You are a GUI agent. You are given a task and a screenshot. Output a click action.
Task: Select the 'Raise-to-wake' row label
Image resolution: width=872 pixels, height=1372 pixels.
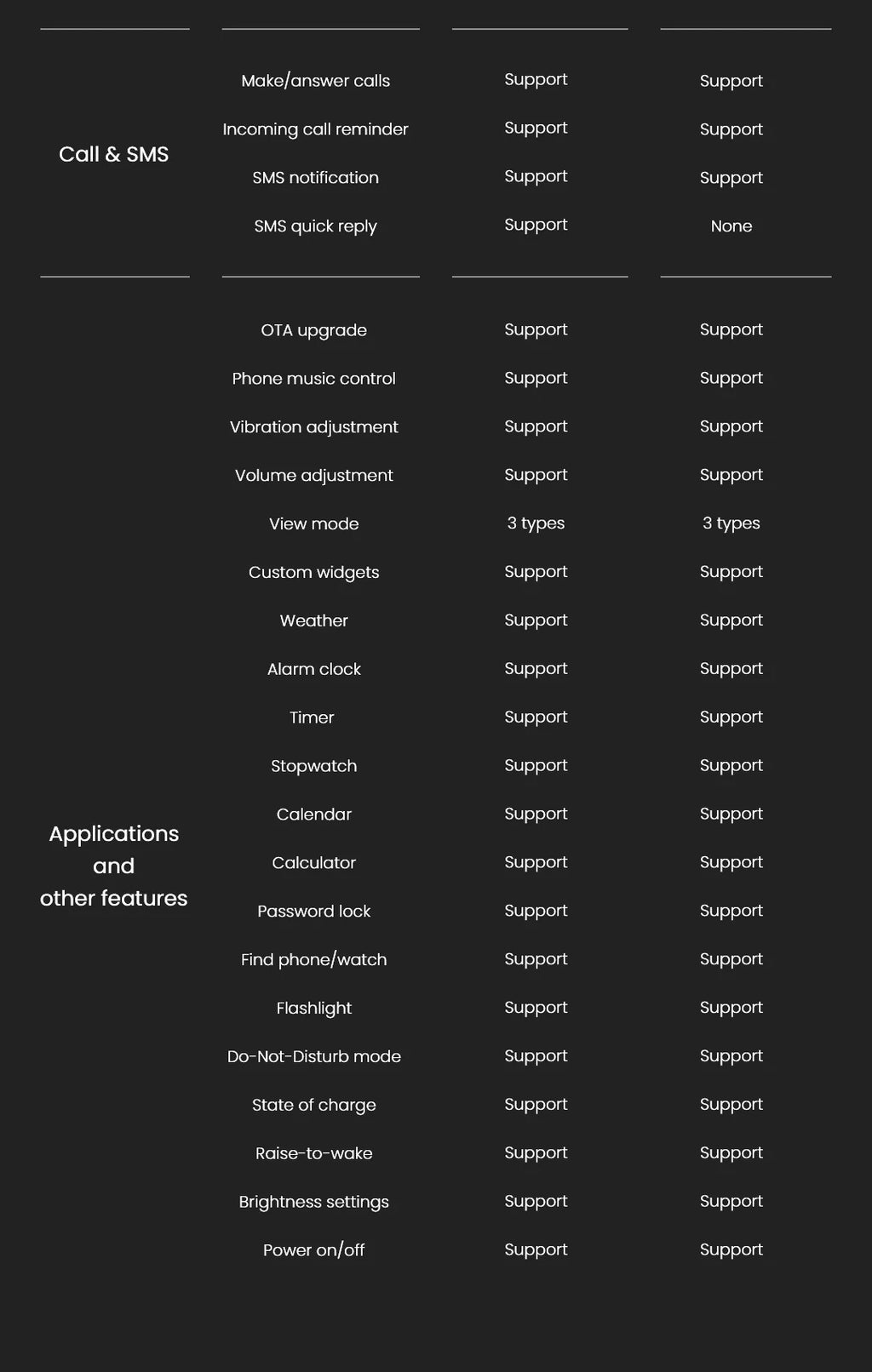click(313, 1154)
